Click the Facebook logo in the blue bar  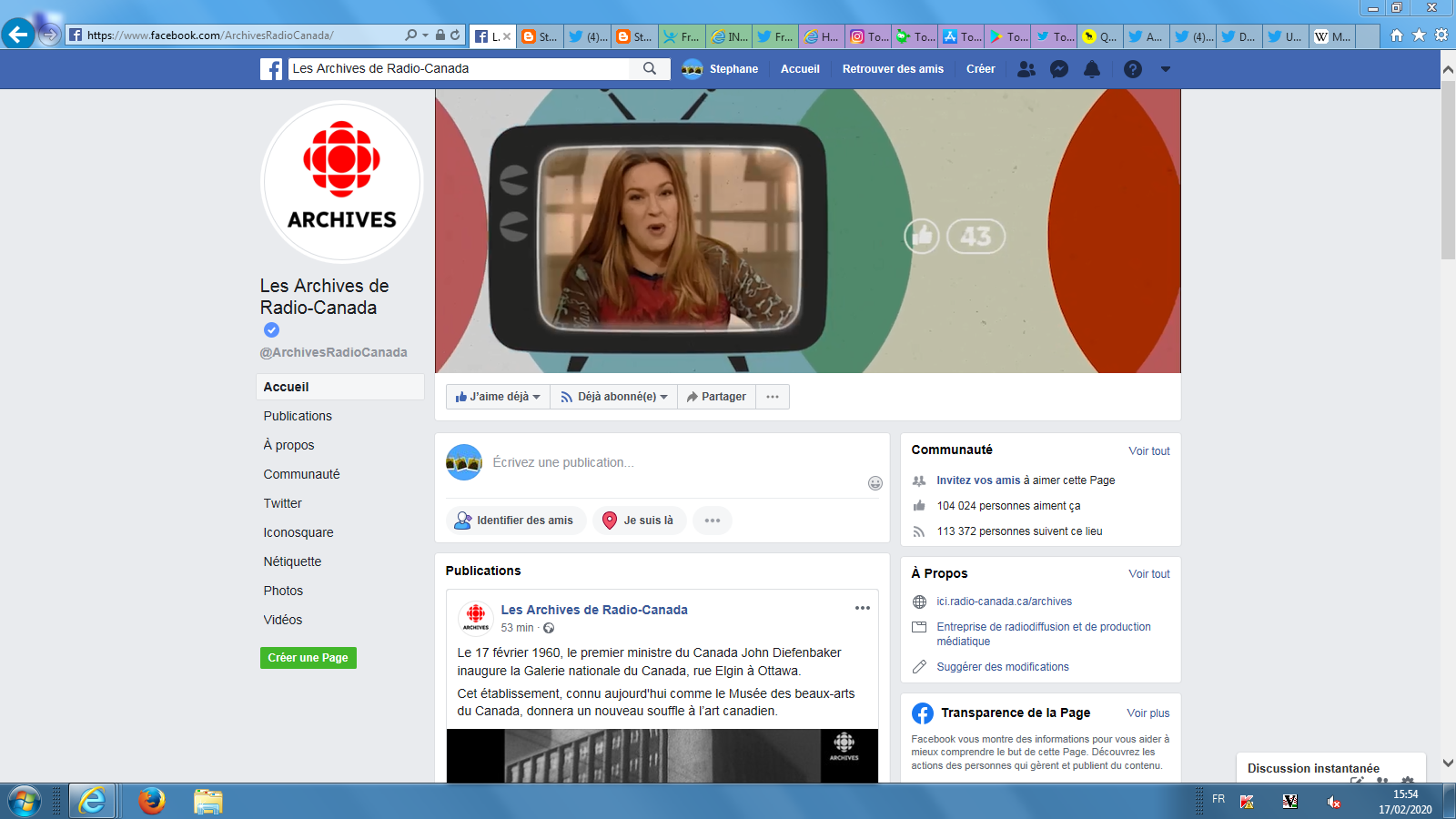(x=271, y=69)
